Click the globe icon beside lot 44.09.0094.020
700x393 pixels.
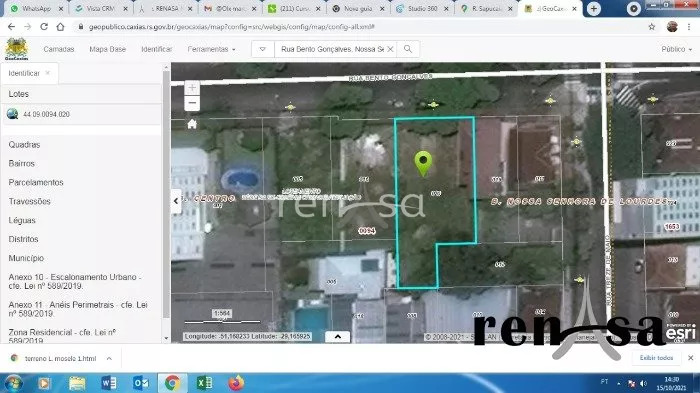coord(12,114)
